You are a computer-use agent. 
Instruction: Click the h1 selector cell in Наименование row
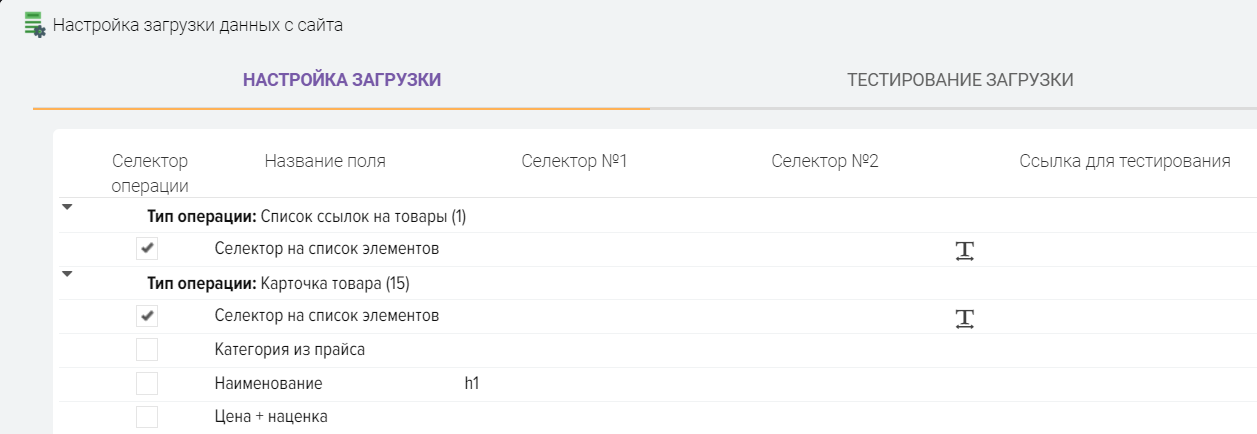tap(471, 384)
